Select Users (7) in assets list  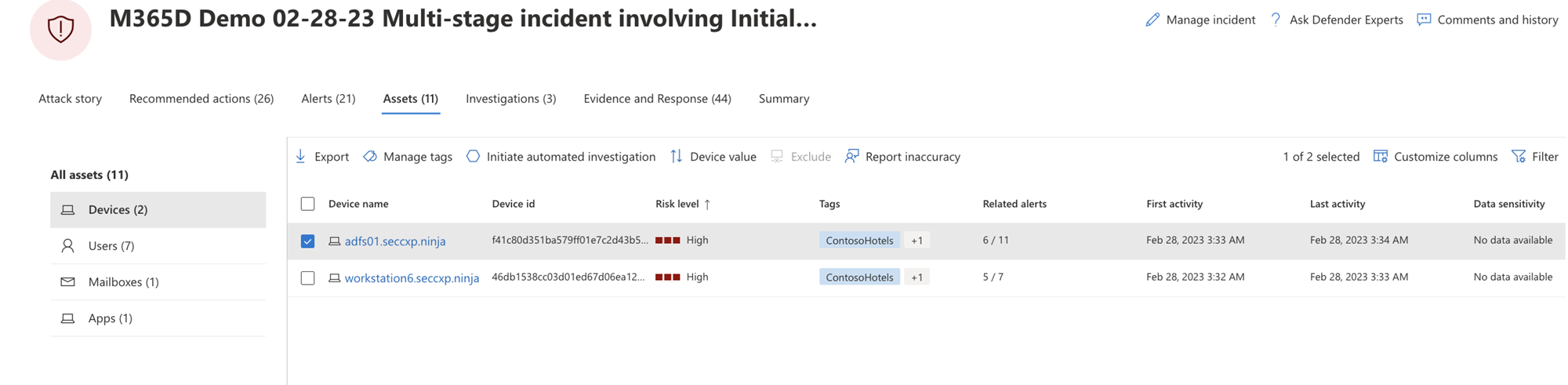pyautogui.click(x=111, y=246)
